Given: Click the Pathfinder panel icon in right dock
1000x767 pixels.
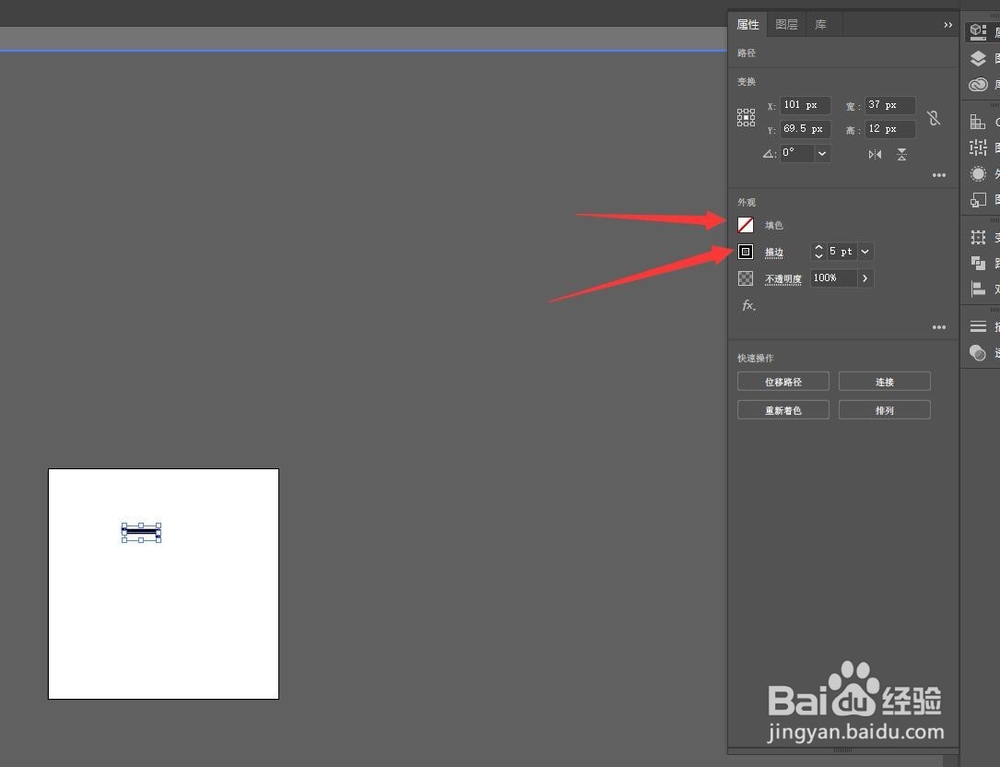Looking at the screenshot, I should (978, 263).
